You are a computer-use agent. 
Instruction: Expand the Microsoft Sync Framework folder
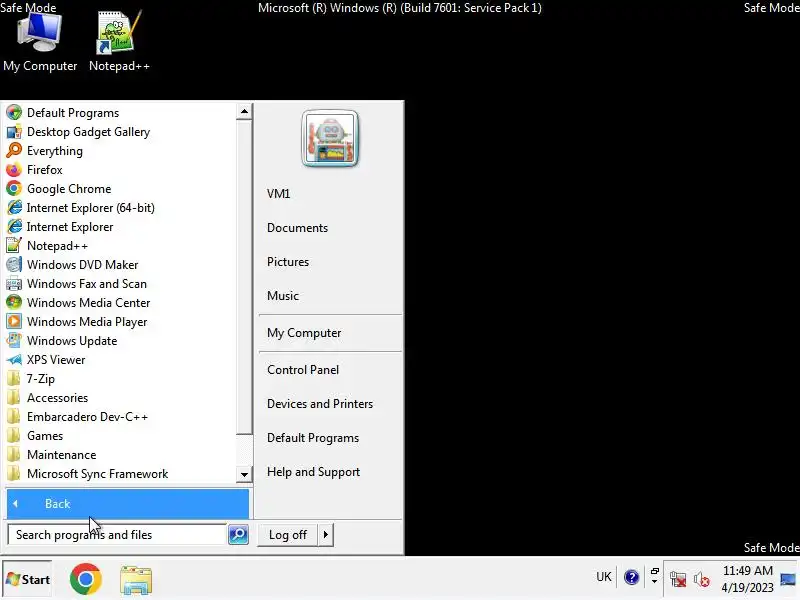87,473
